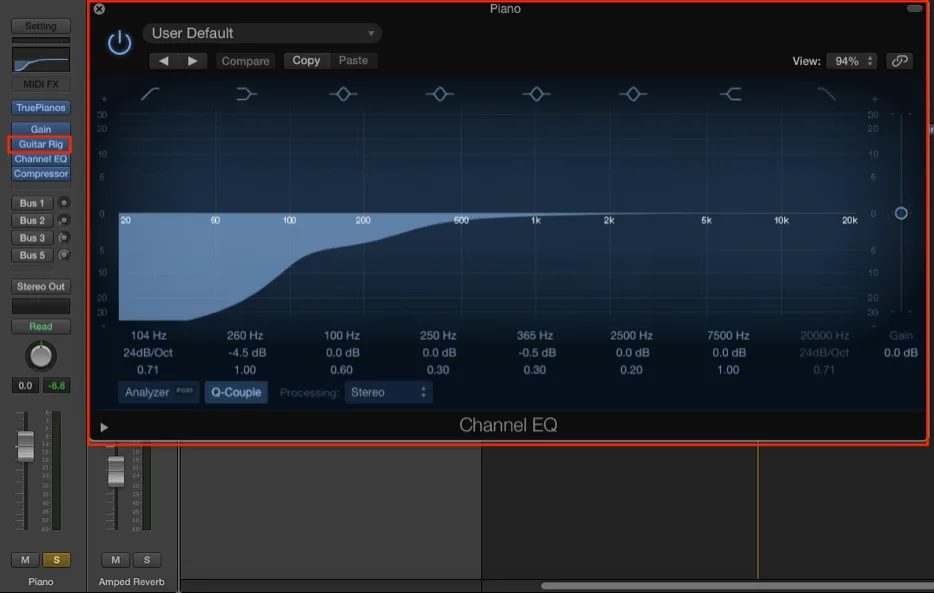
Task: Click the Paste button
Action: (353, 60)
